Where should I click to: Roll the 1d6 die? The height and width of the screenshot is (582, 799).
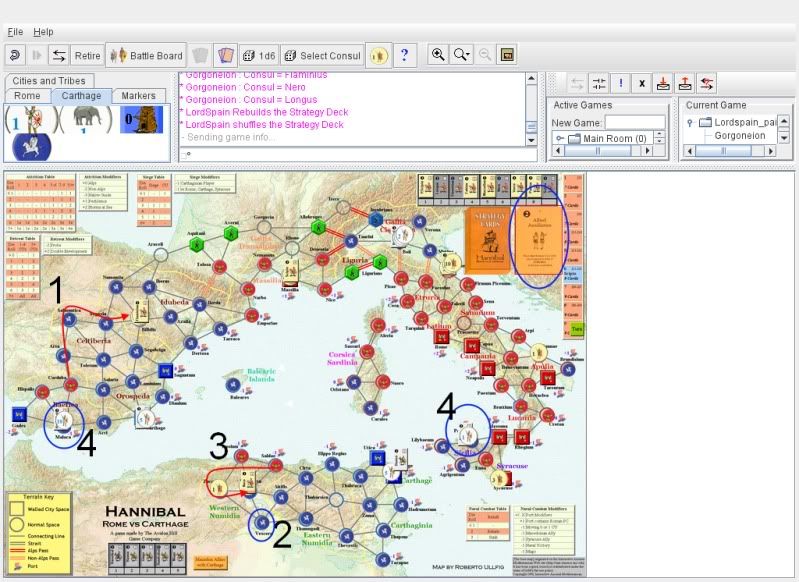[259, 56]
